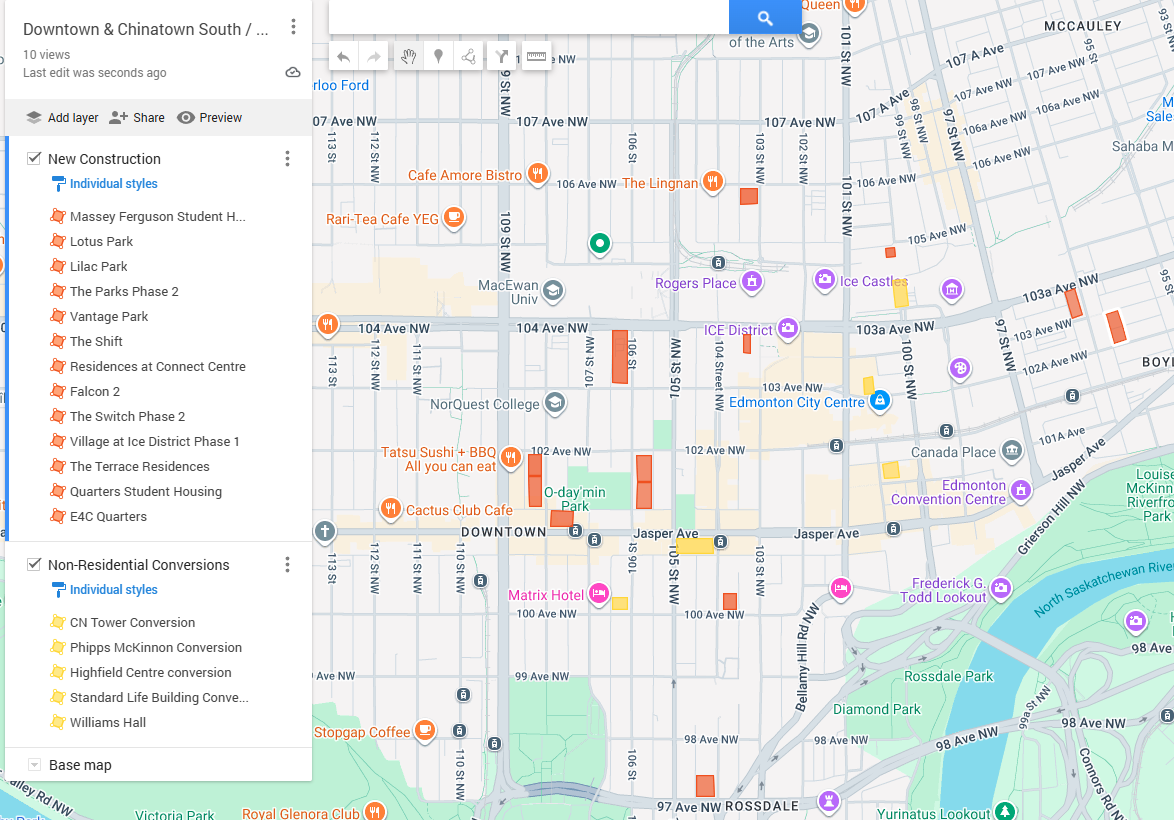Image resolution: width=1174 pixels, height=820 pixels.
Task: Uncheck the New Construction layer checkbox
Action: (x=34, y=158)
